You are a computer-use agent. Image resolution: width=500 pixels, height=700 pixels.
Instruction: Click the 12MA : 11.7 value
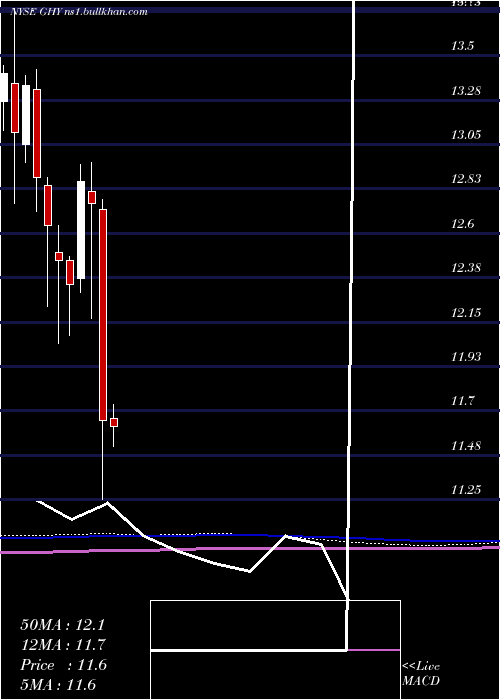62,645
